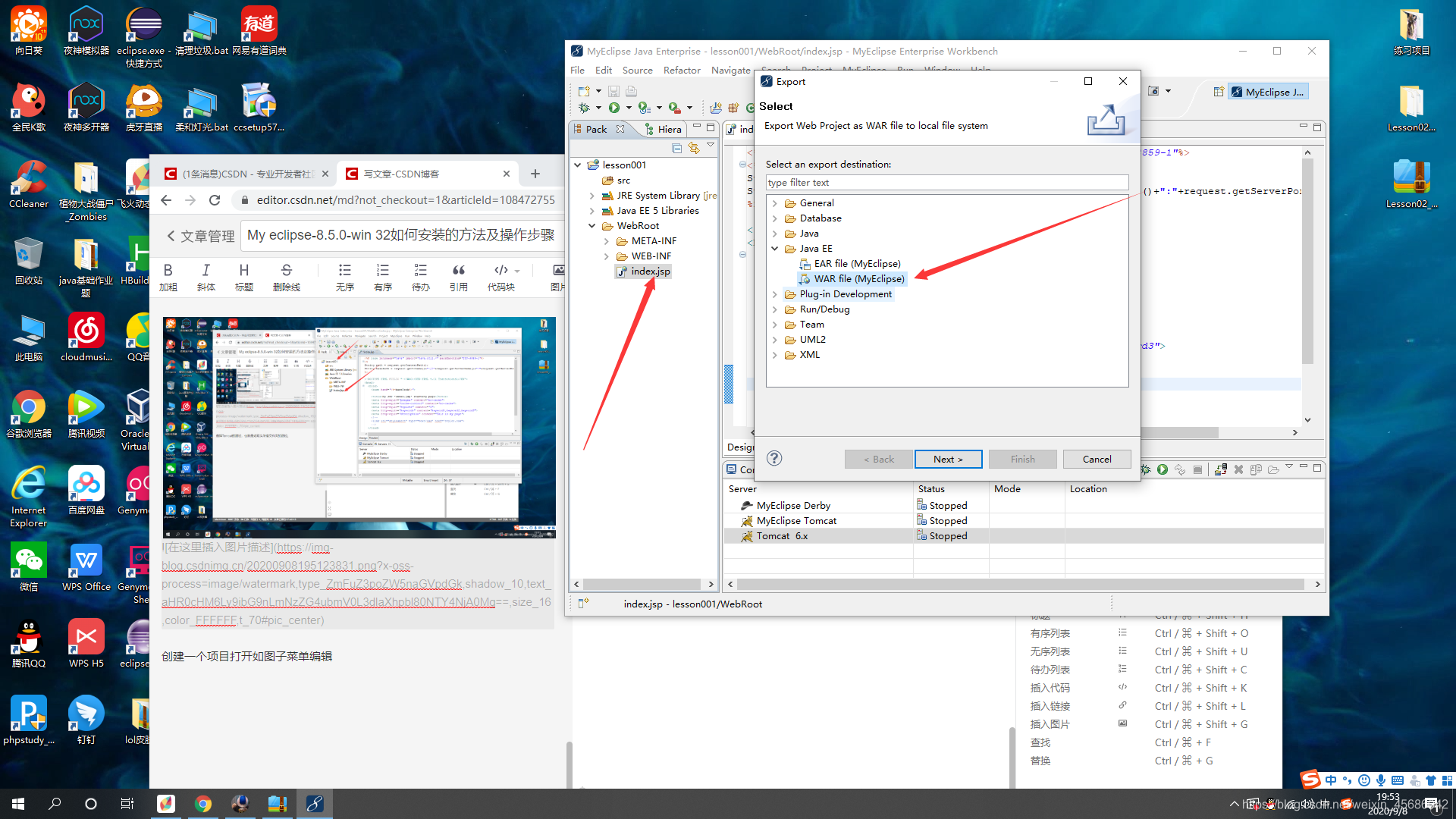Click the deploy/add deployments icon in Servers view
1456x819 pixels.
tap(1220, 469)
